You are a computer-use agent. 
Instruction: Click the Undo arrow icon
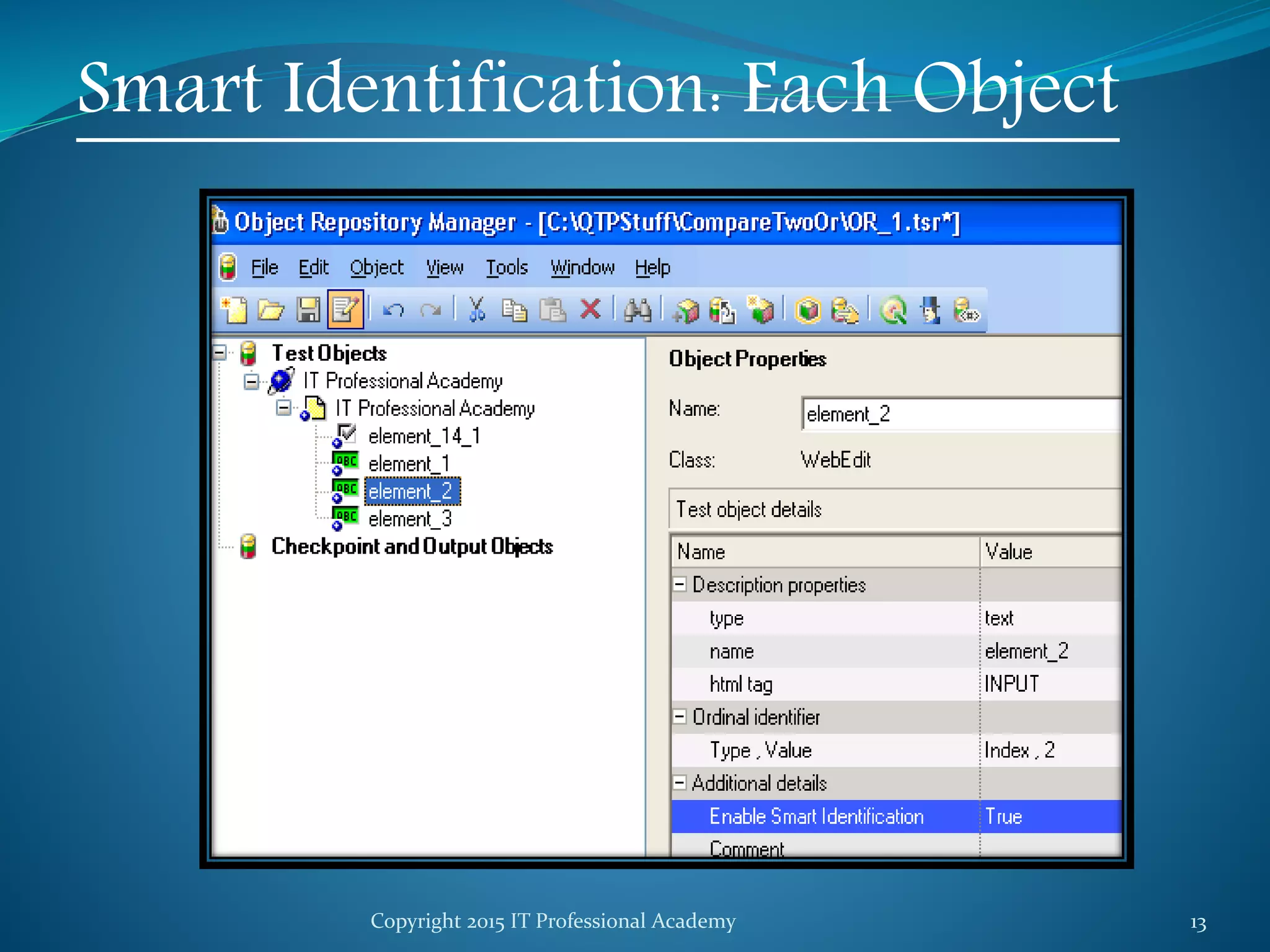click(x=393, y=310)
